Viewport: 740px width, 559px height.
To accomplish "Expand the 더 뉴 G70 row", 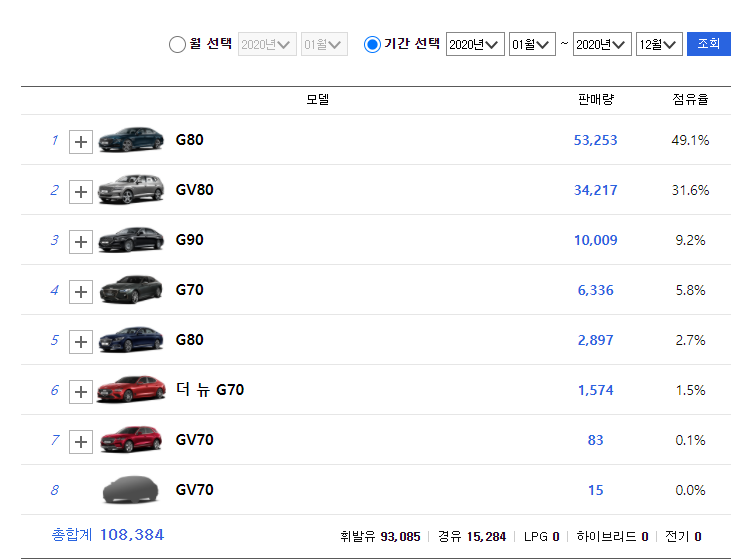I will [x=81, y=392].
